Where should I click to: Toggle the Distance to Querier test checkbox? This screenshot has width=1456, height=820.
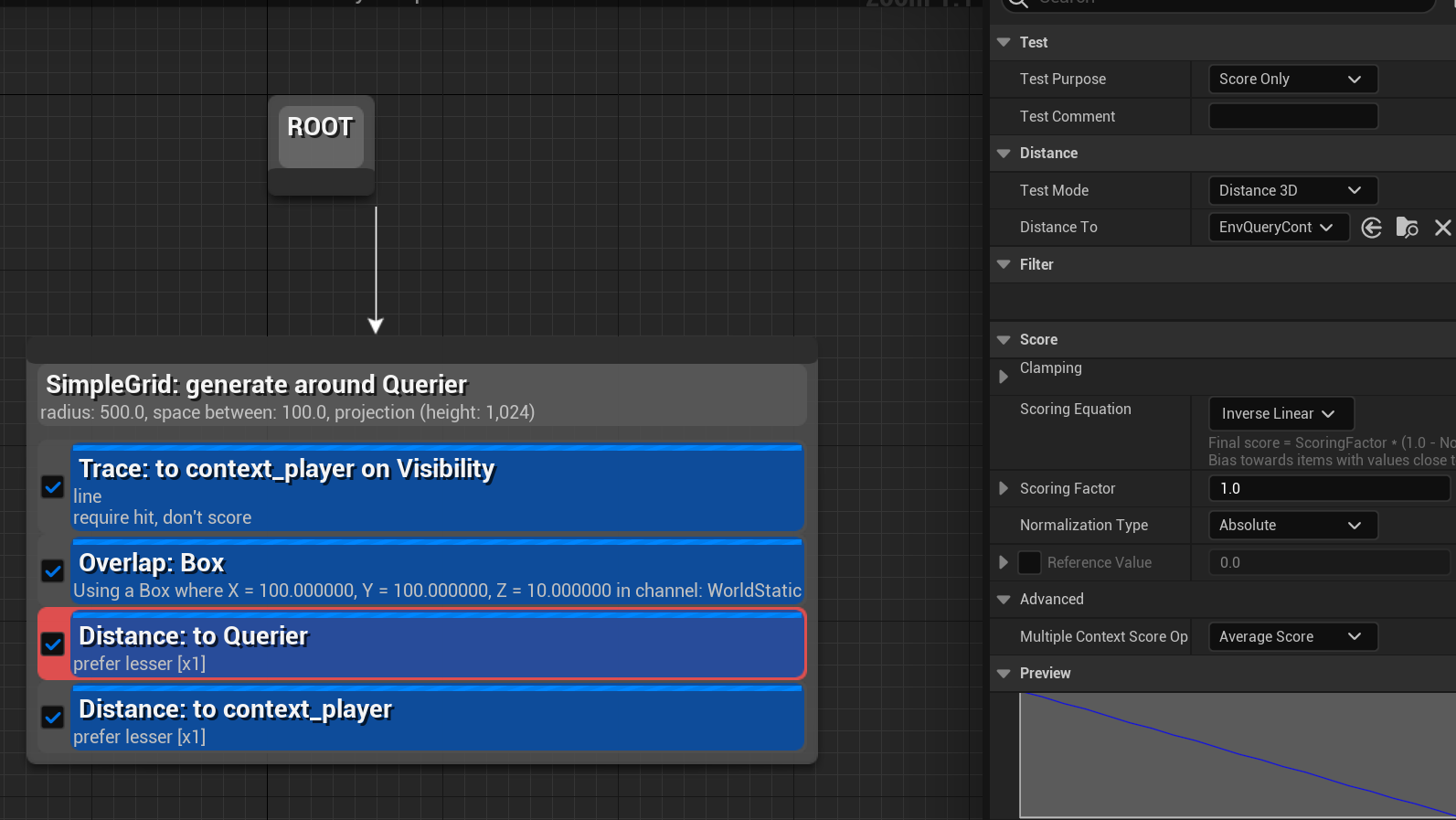[x=53, y=644]
